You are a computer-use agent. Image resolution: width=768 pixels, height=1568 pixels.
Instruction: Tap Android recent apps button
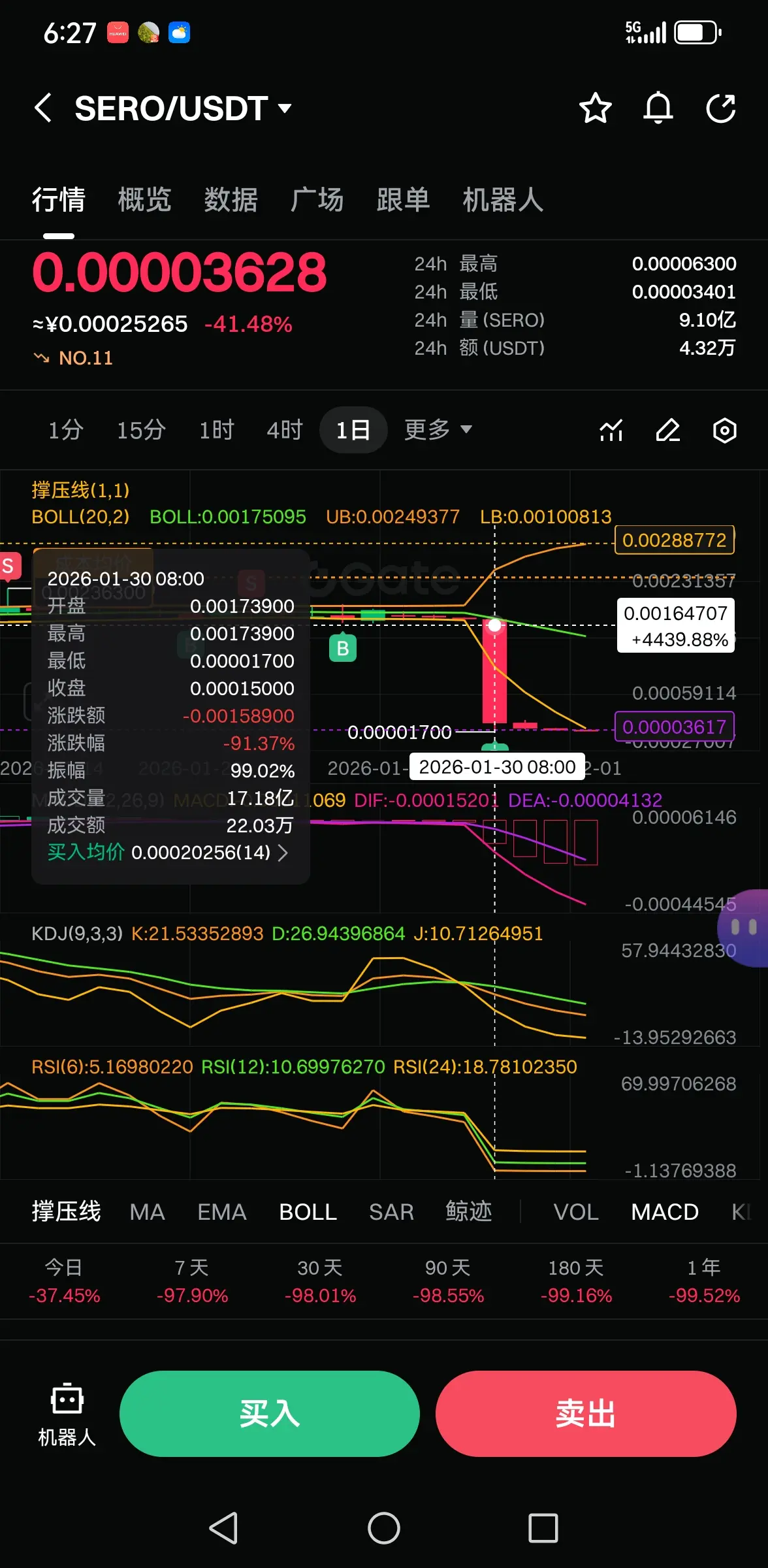coord(543,1528)
